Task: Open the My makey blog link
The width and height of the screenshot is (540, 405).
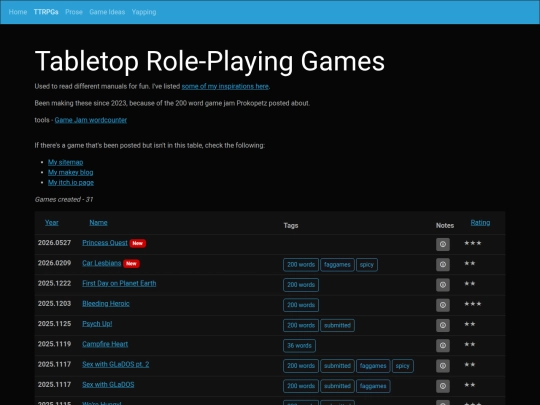Action: coord(71,172)
